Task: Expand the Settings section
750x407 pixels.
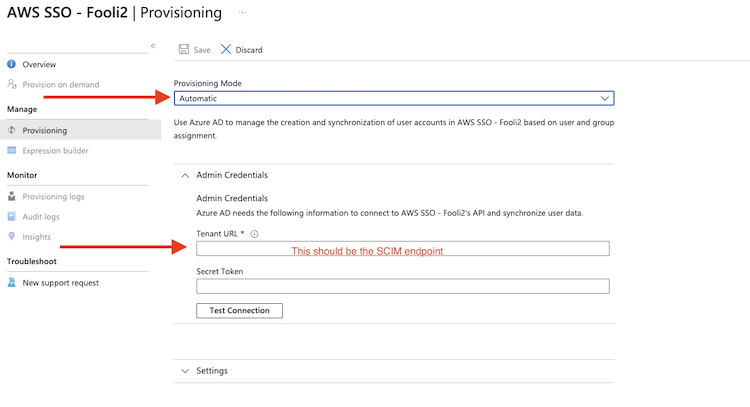Action: click(185, 371)
